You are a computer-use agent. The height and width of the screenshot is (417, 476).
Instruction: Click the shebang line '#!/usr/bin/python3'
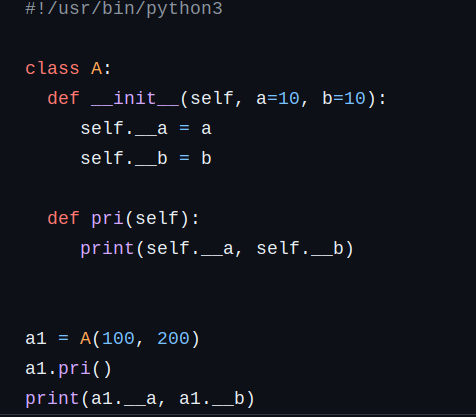(124, 9)
